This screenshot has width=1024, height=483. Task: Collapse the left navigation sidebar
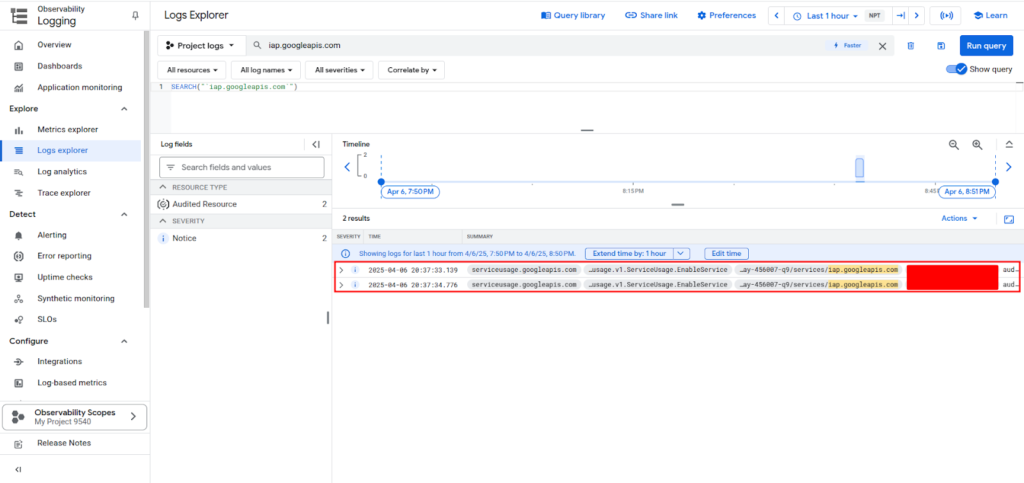pos(18,470)
